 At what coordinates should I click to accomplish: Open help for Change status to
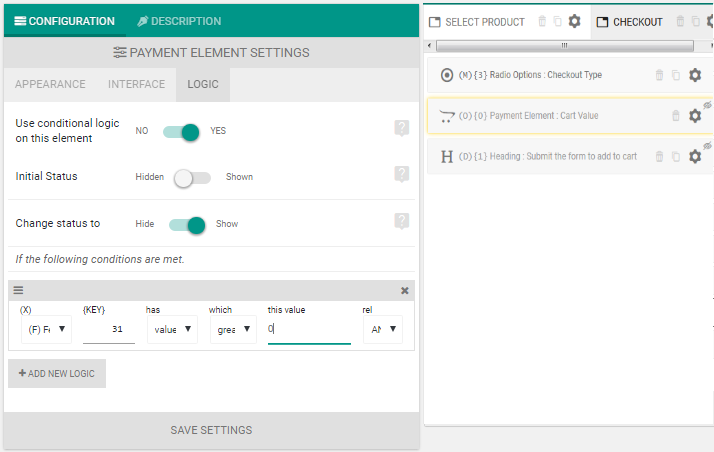(402, 221)
